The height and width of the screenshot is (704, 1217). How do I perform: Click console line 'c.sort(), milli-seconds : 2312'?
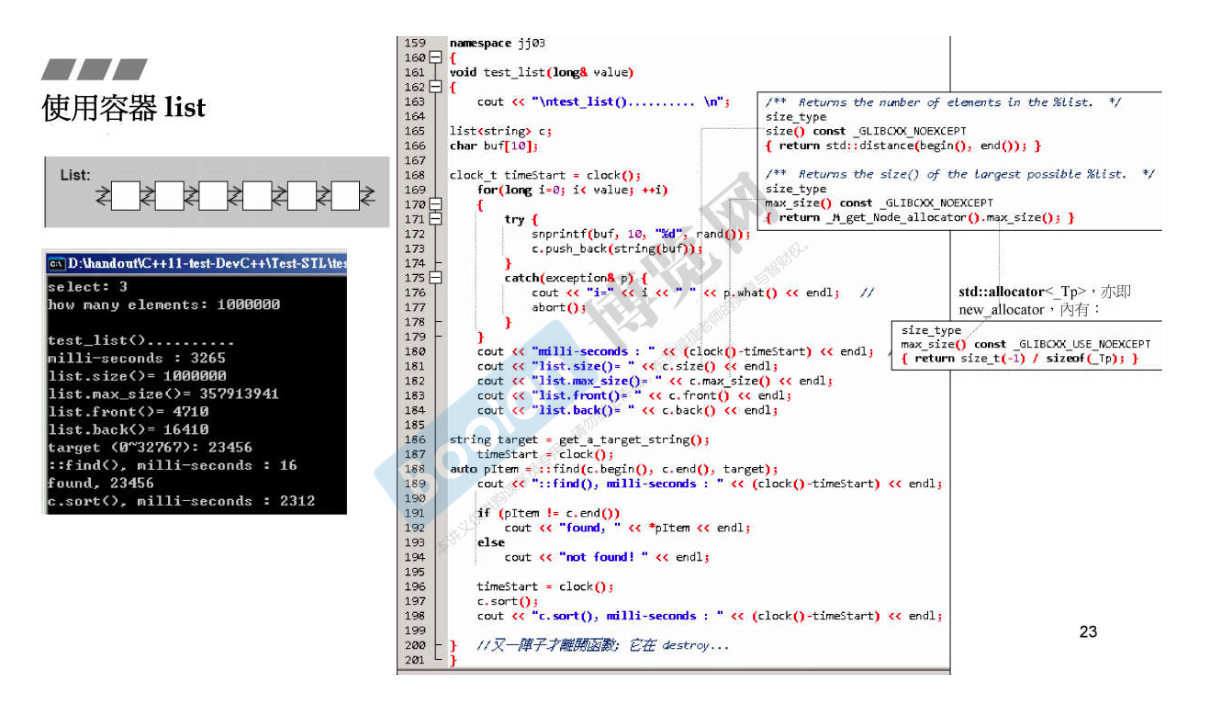coord(181,501)
